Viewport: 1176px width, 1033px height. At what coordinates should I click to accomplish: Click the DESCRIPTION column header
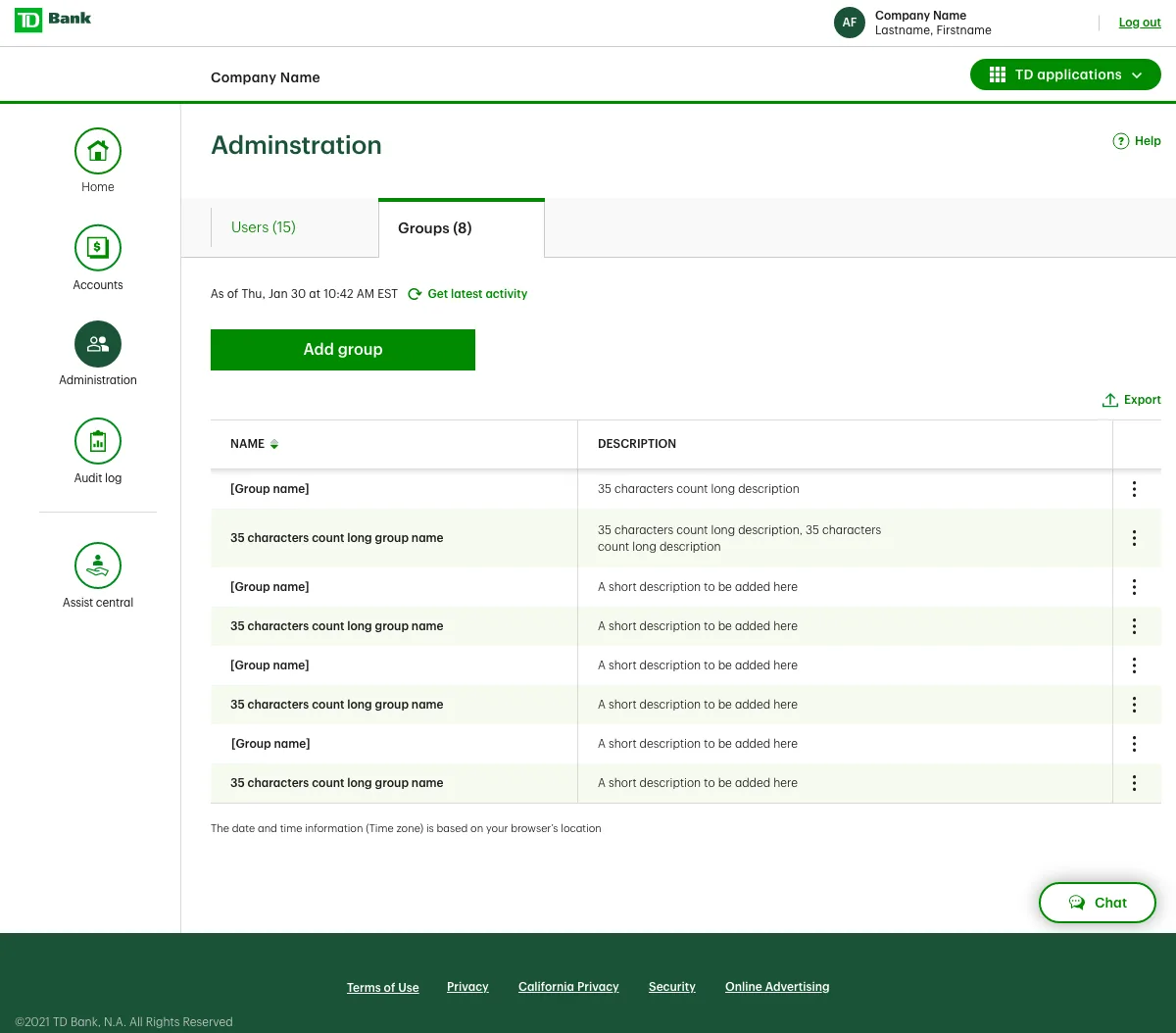click(x=637, y=444)
